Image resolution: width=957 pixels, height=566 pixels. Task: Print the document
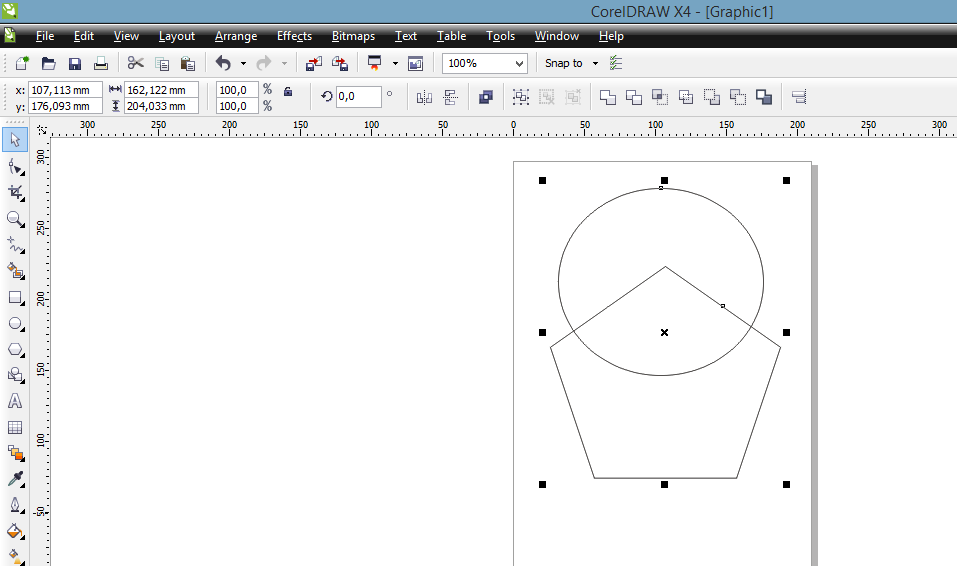tap(101, 63)
